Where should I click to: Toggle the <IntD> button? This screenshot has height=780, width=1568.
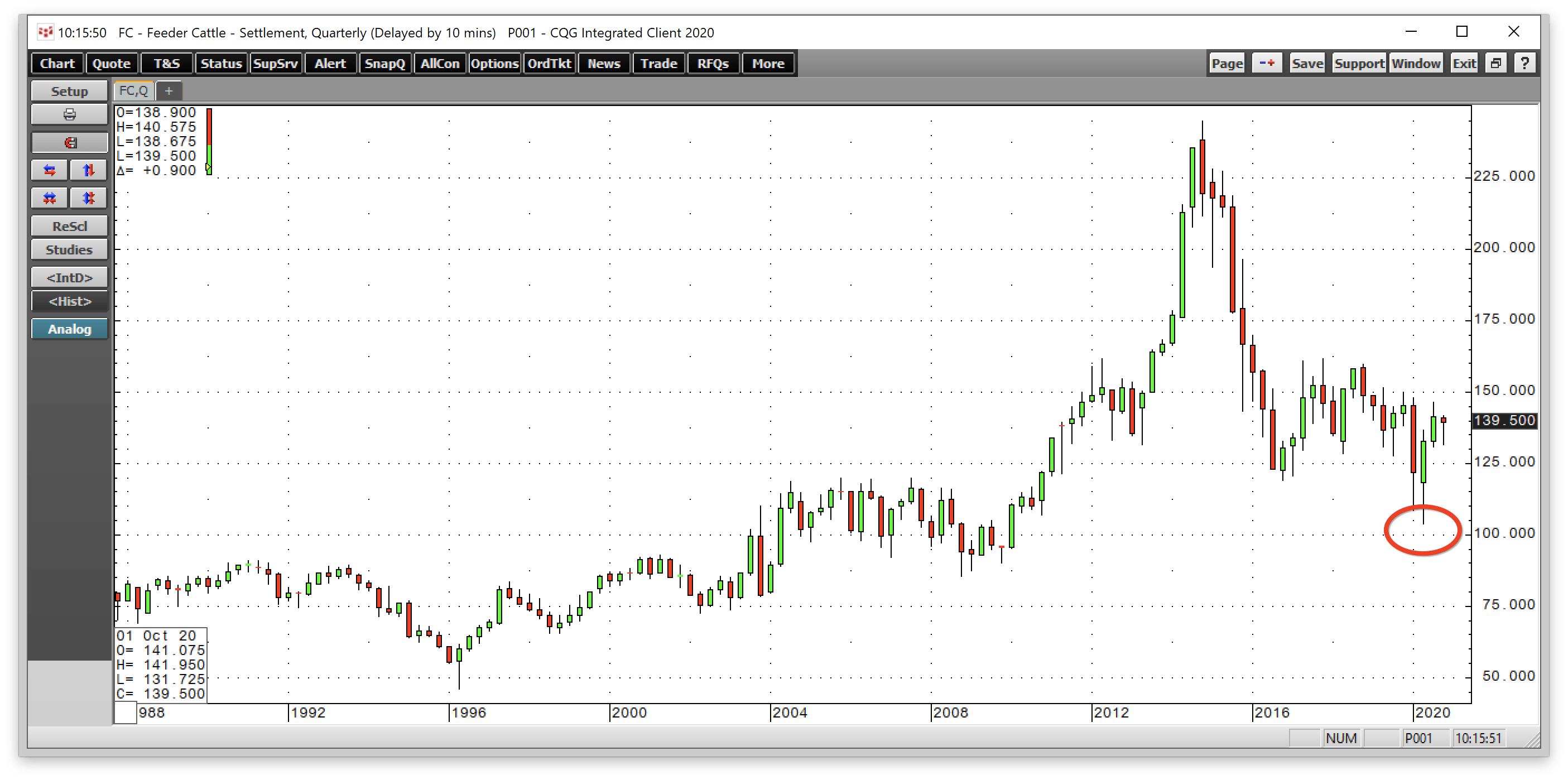click(x=69, y=277)
